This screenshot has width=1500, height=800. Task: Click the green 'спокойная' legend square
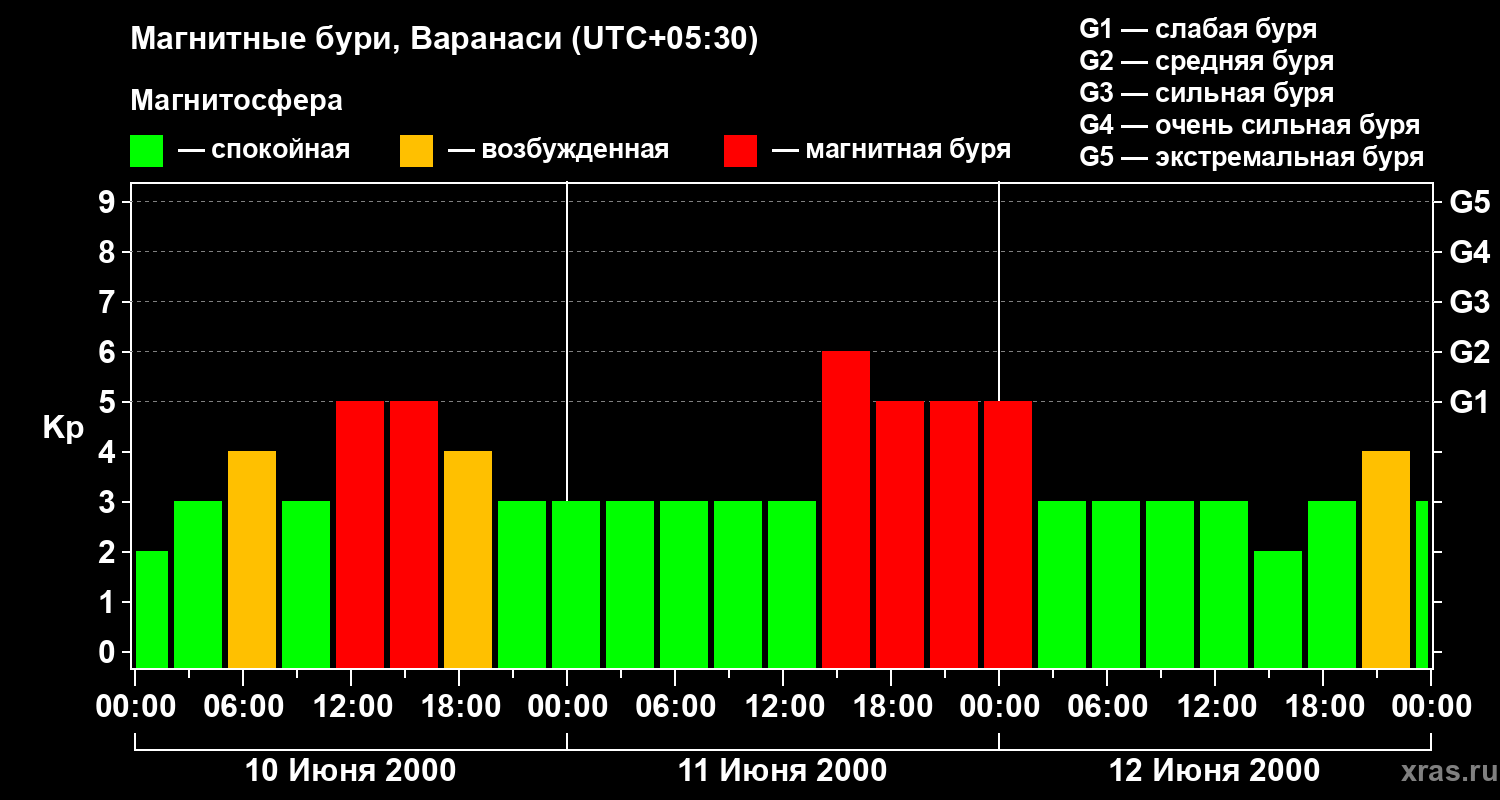(147, 151)
